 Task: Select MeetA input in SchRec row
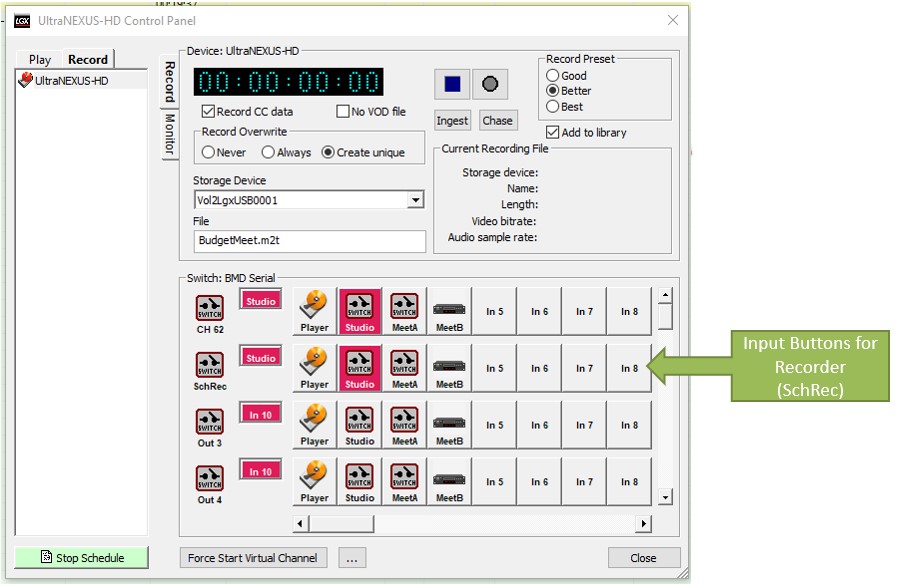click(x=404, y=368)
